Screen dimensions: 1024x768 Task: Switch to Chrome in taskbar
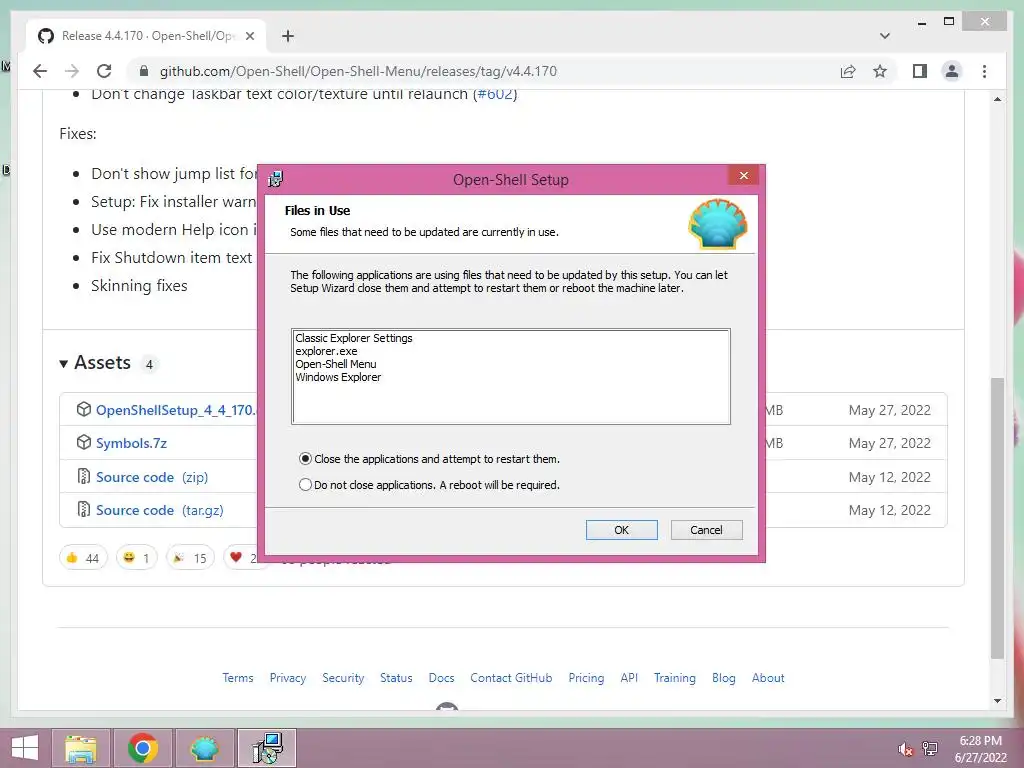pyautogui.click(x=142, y=748)
